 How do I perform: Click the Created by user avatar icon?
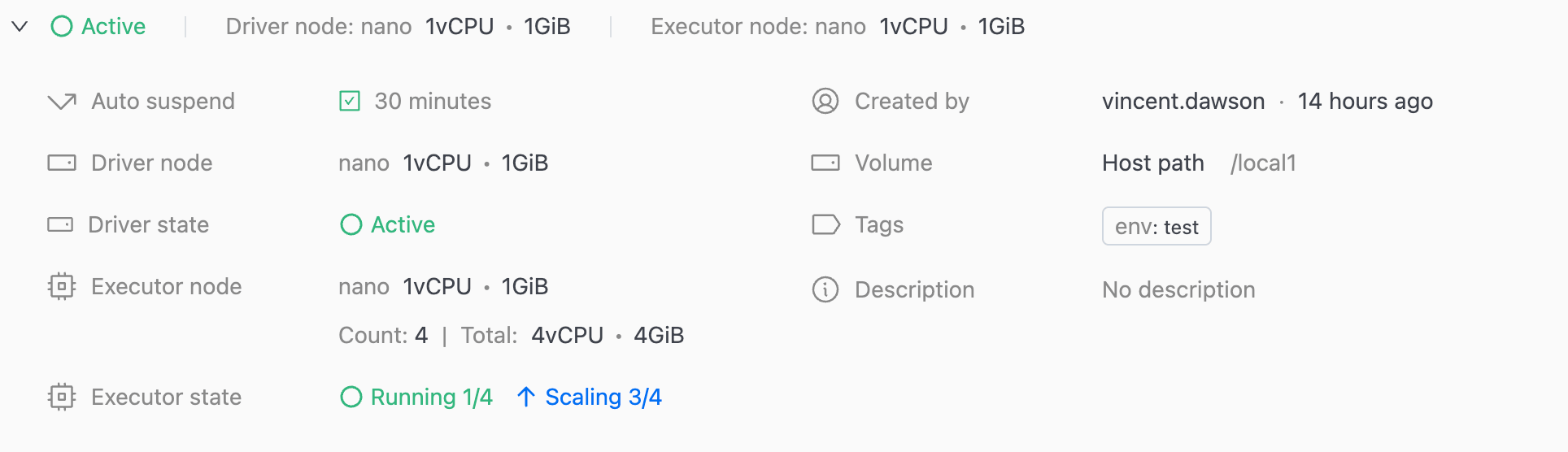click(x=825, y=102)
